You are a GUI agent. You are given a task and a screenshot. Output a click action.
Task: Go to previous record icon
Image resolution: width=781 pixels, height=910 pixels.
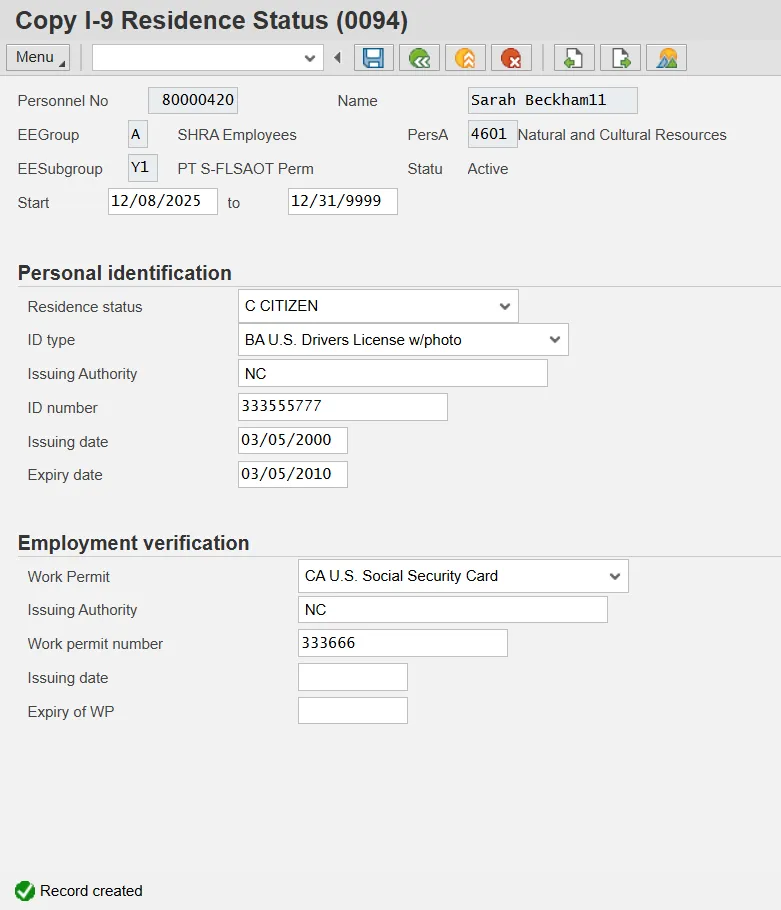coord(574,58)
